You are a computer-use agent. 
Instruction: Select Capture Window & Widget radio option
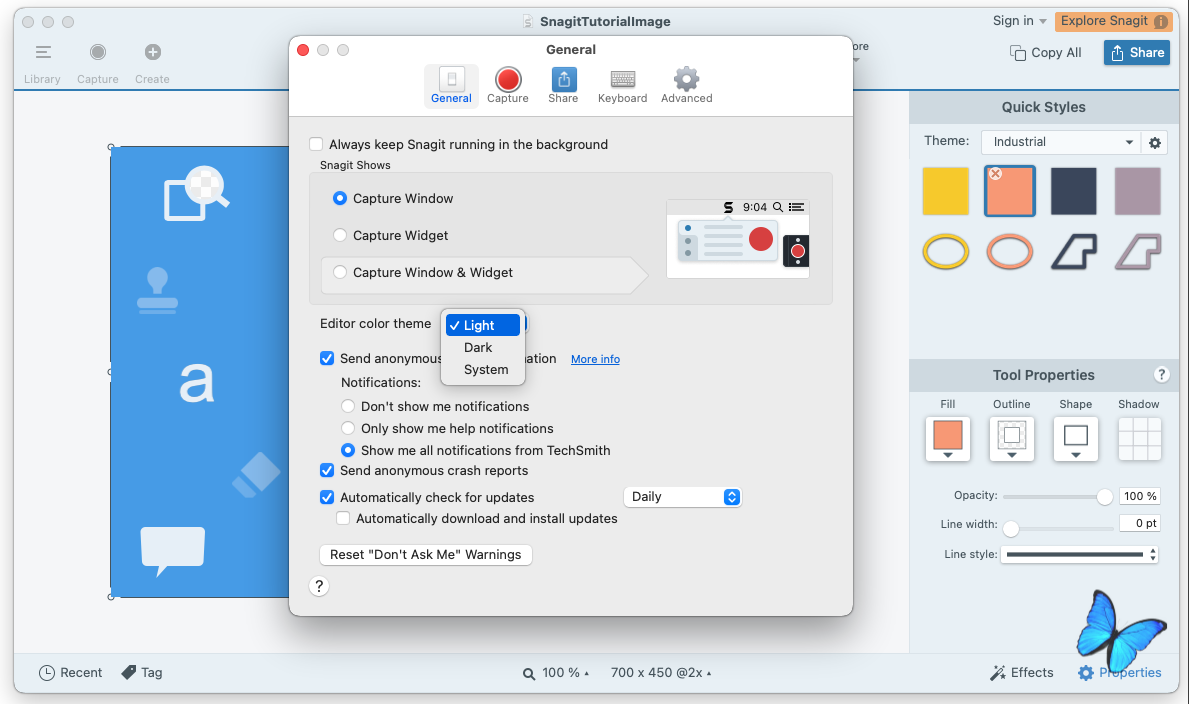click(x=340, y=272)
